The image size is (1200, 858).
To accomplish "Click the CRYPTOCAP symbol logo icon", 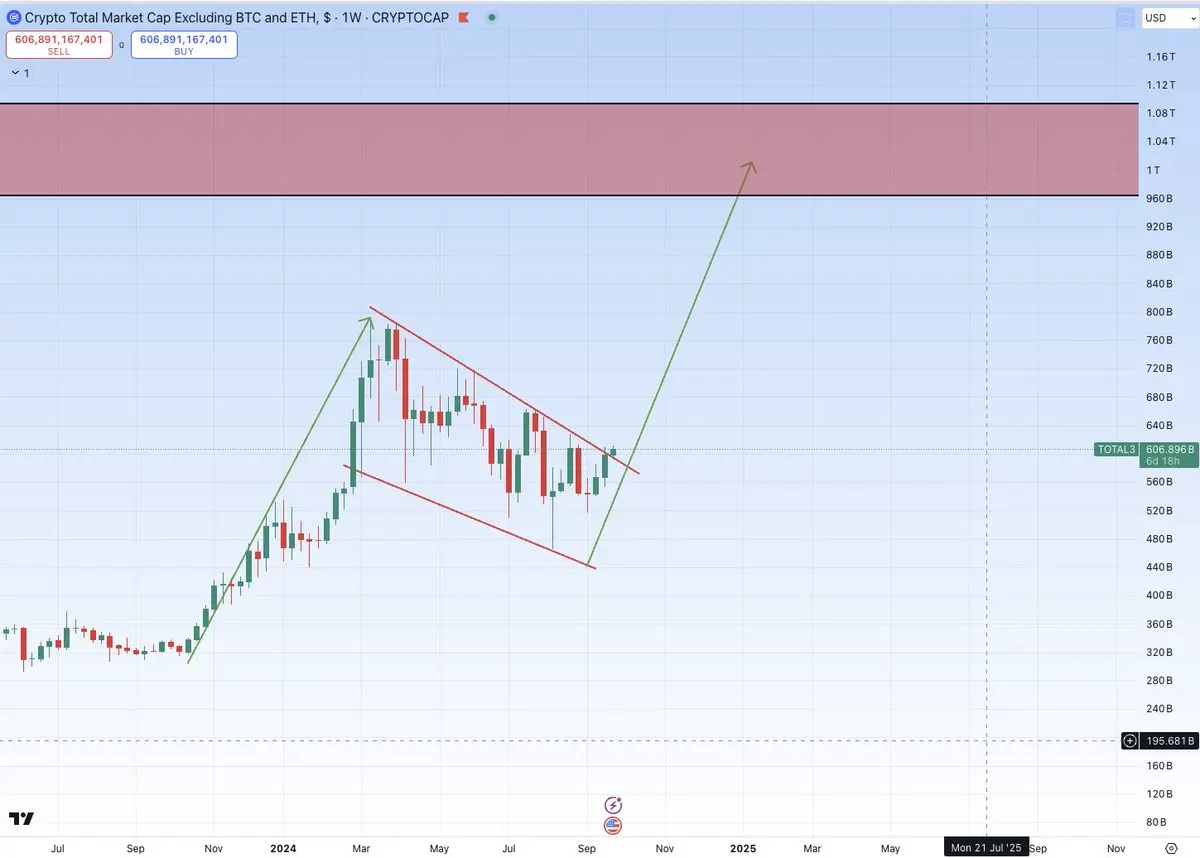I will point(13,18).
